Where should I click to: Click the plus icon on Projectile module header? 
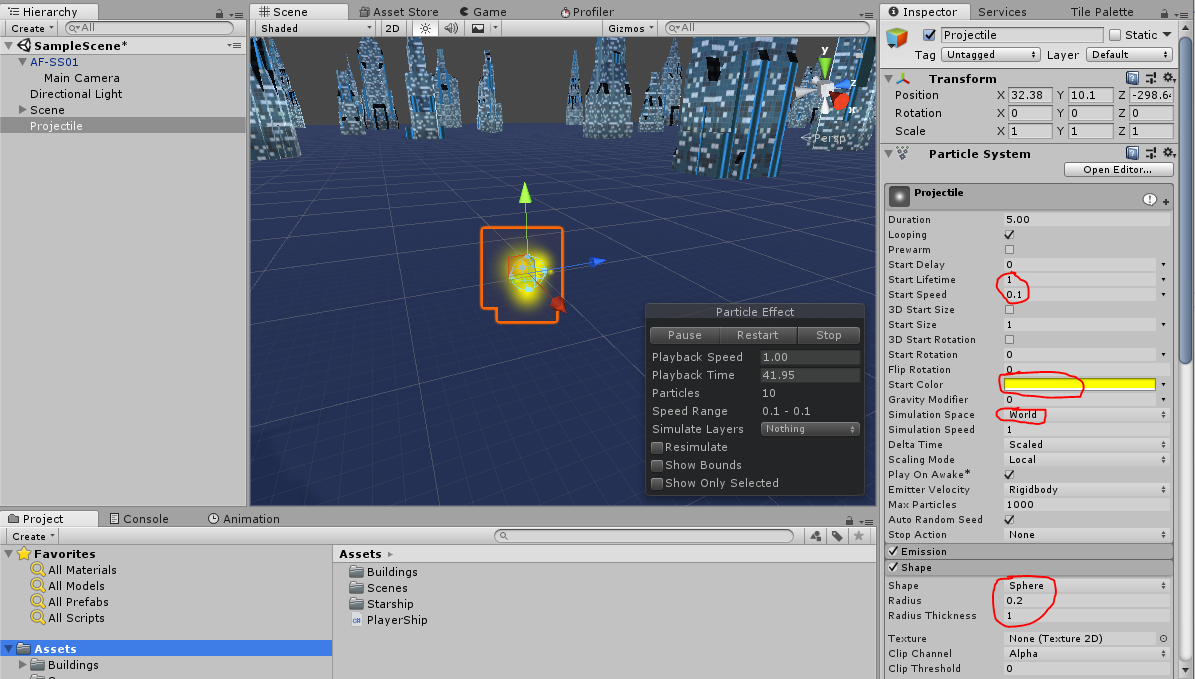[1165, 202]
